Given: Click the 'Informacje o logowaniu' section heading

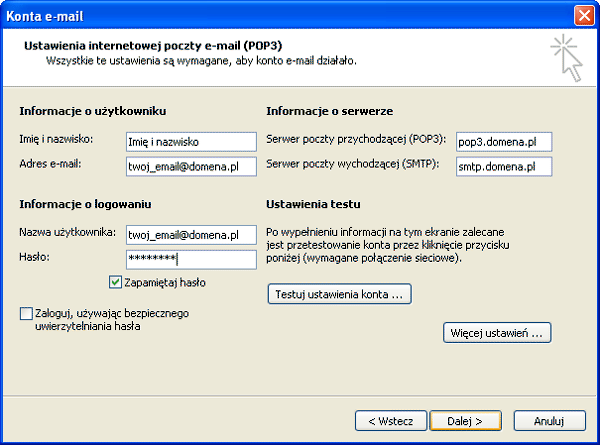Looking at the screenshot, I should point(85,204).
